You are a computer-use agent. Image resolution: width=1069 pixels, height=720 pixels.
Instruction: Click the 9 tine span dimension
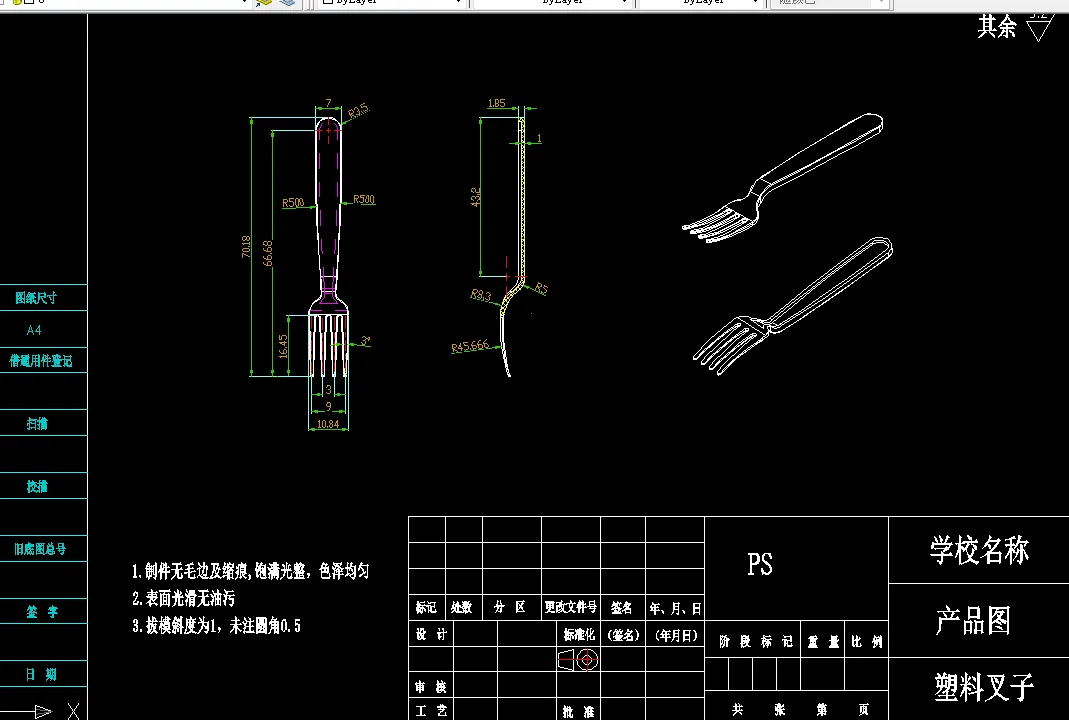click(329, 406)
